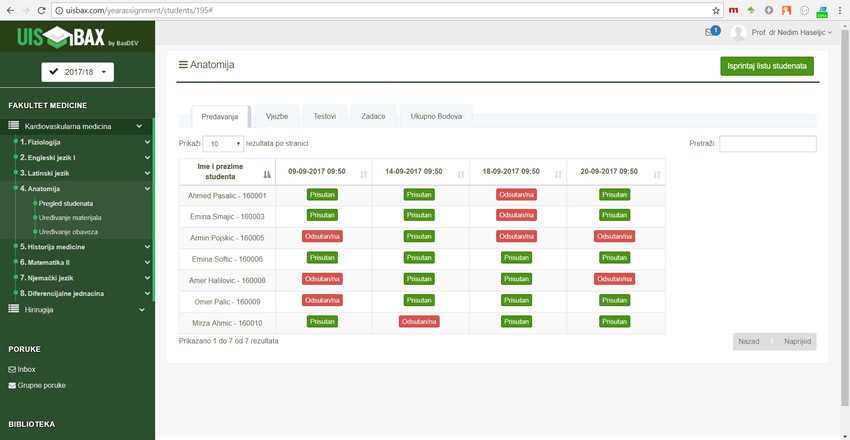Toggle Ahmed Pasalic 18-09-2017 Odsutan/na status

[x=516, y=195]
